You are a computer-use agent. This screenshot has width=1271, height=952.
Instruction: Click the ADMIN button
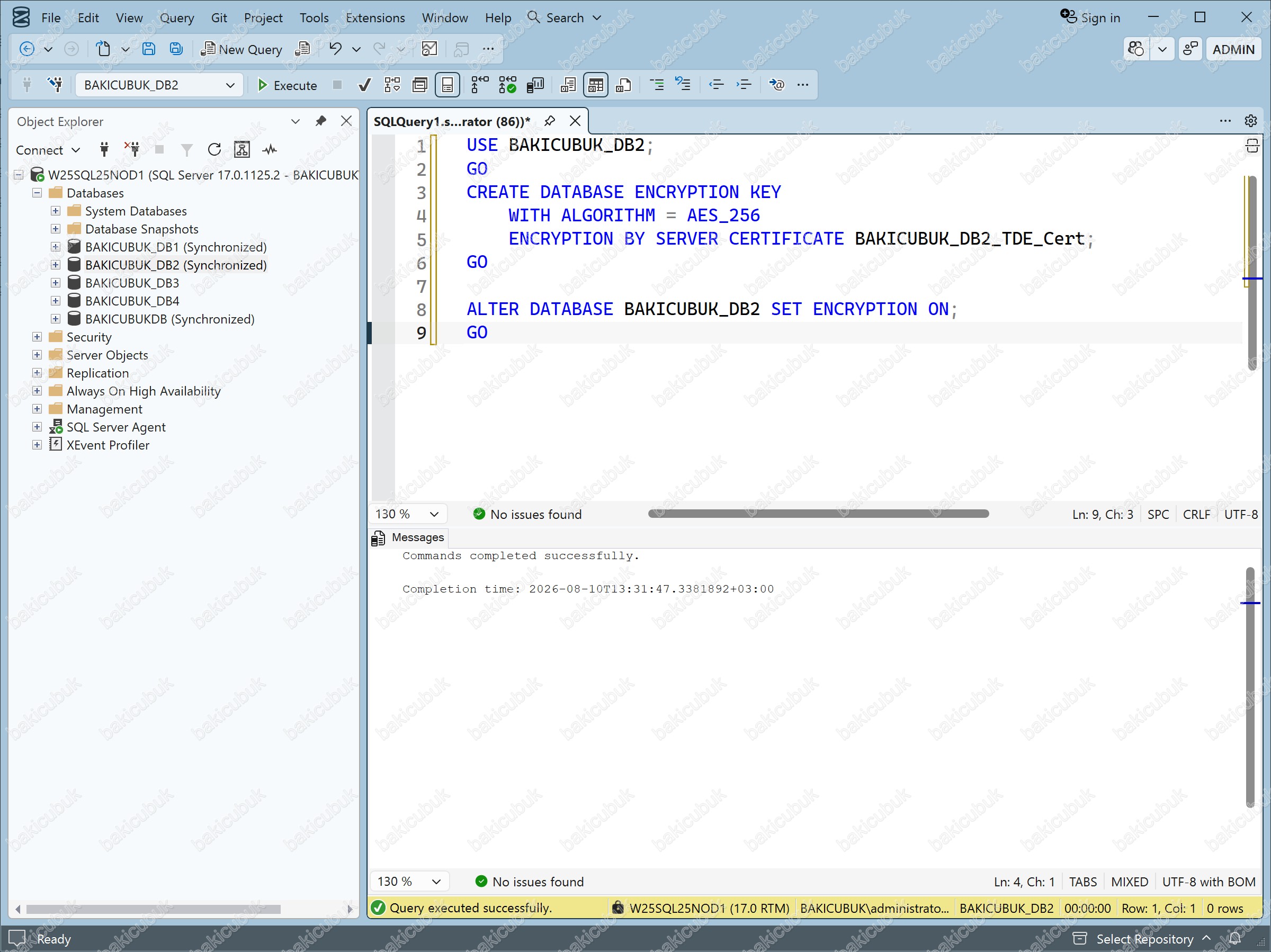[1233, 49]
